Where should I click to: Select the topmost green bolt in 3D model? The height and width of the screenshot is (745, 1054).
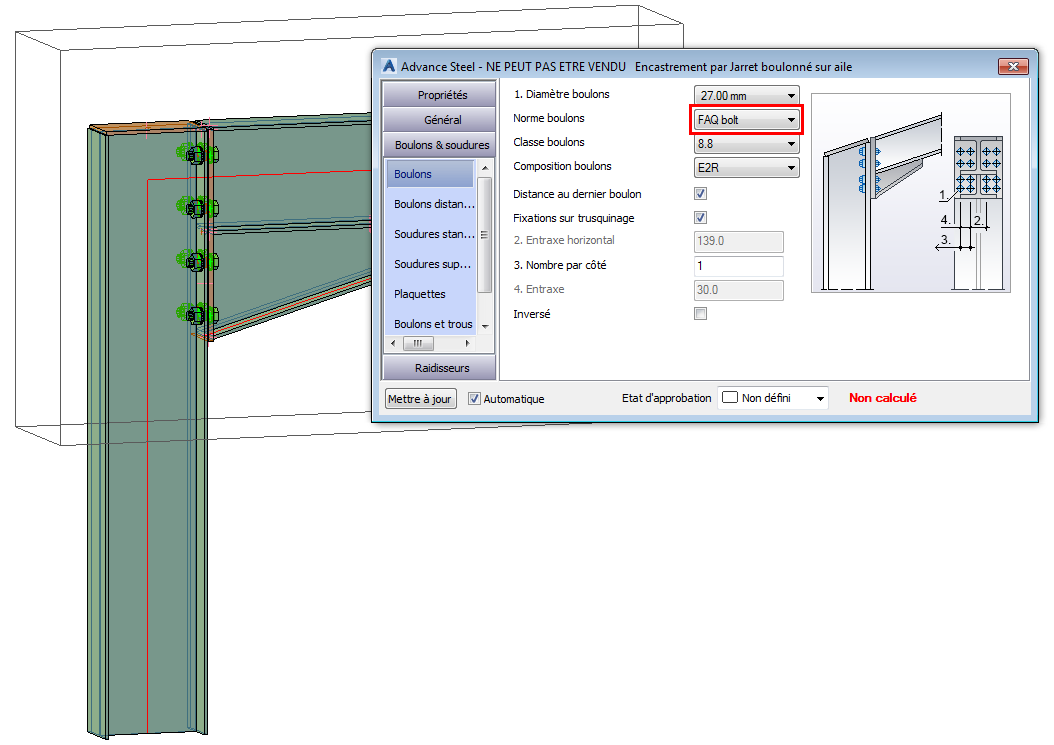tap(196, 155)
